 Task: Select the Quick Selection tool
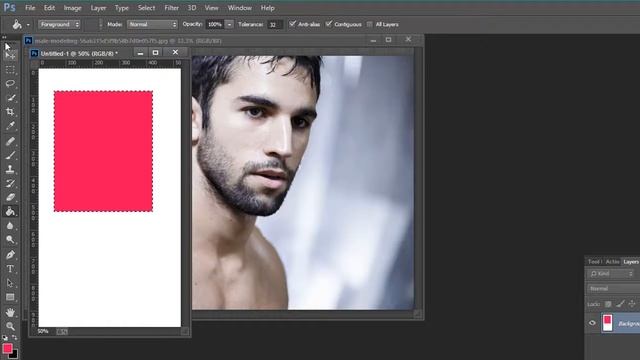pos(10,98)
